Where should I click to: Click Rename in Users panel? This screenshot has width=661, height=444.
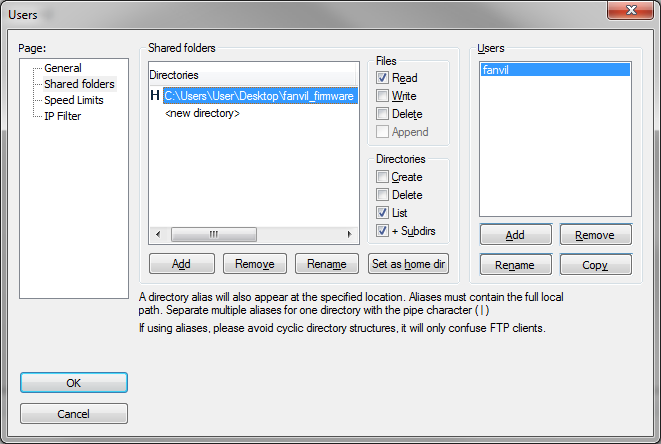tap(516, 265)
